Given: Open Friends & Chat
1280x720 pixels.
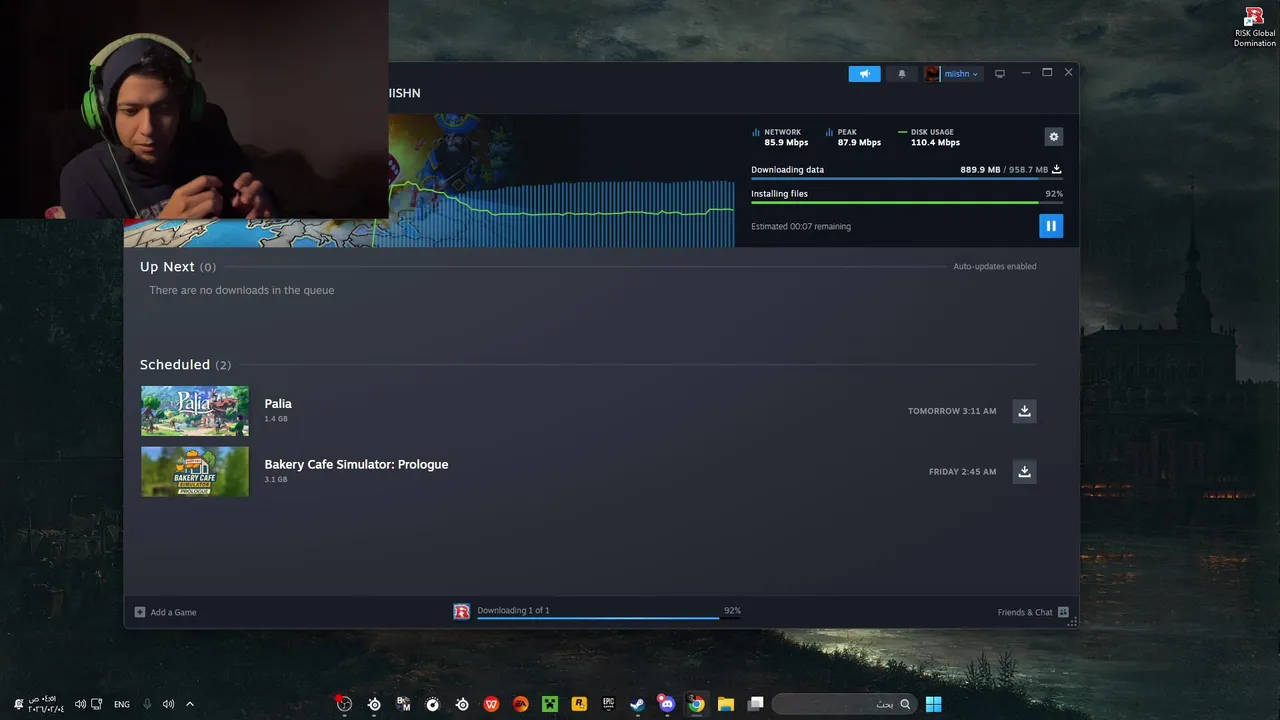Looking at the screenshot, I should tap(1033, 612).
